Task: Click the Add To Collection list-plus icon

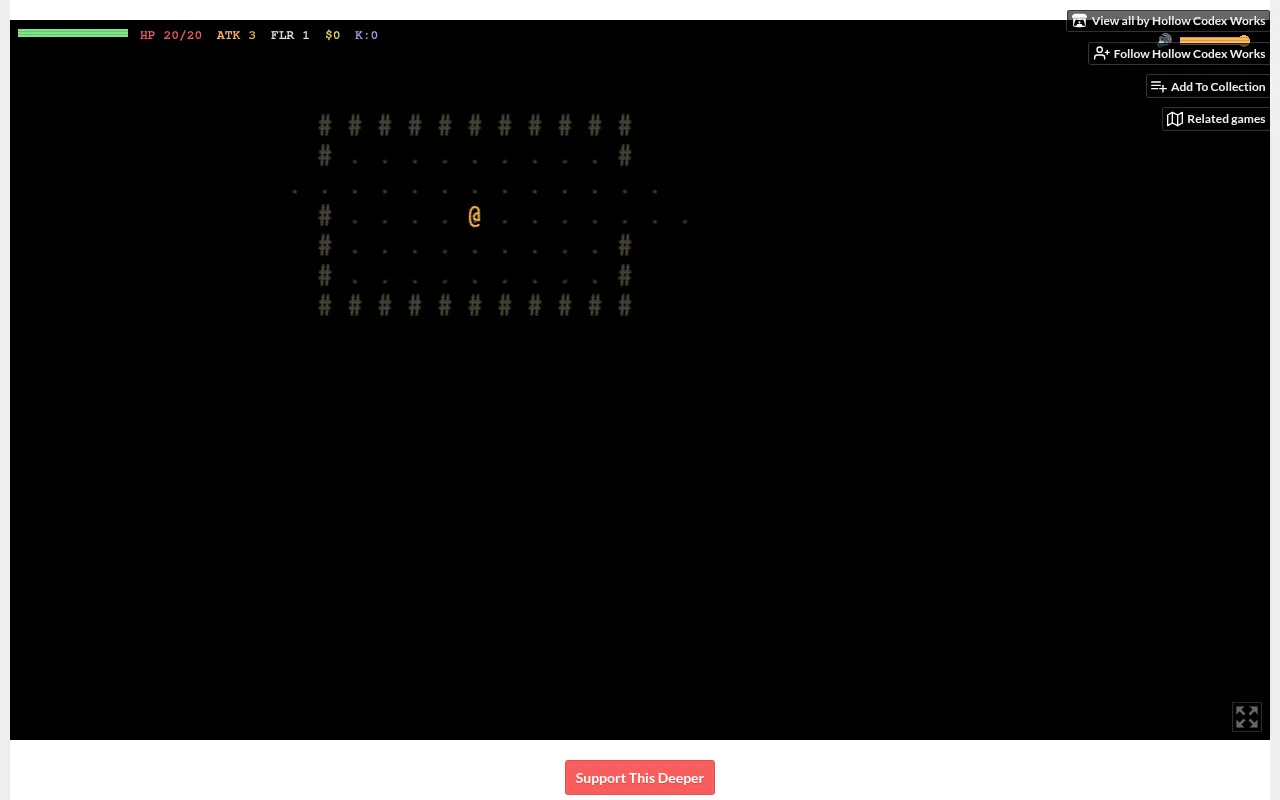Action: click(x=1158, y=87)
